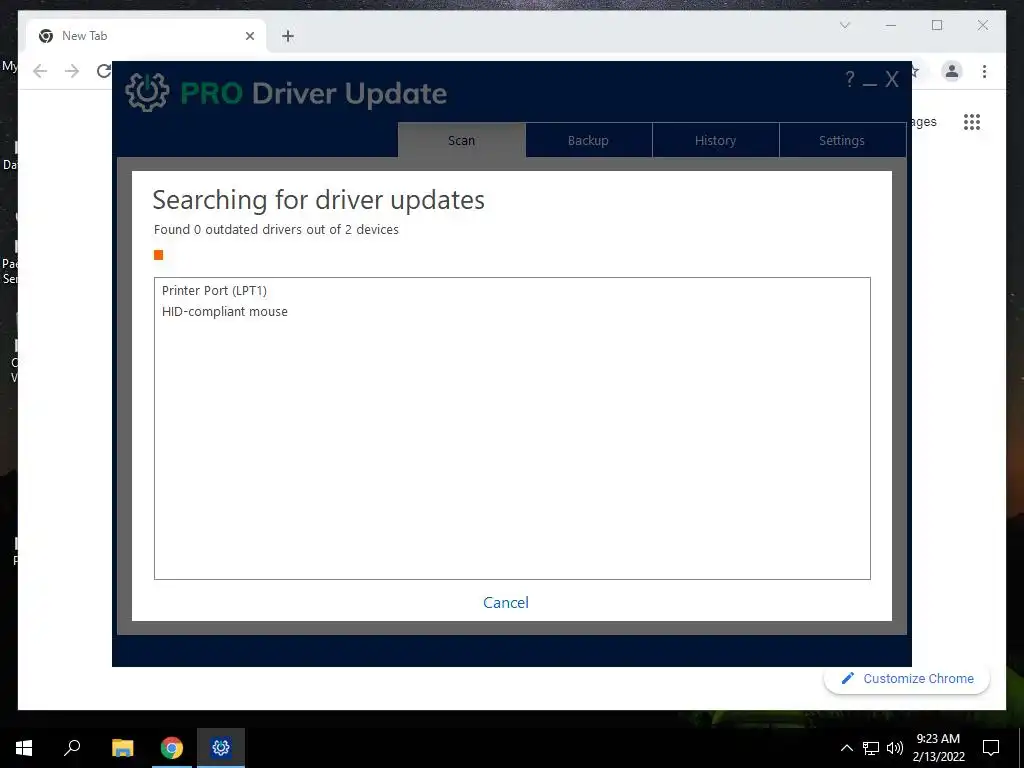
Task: Select Printer Port (LPT1) in device list
Action: [214, 291]
